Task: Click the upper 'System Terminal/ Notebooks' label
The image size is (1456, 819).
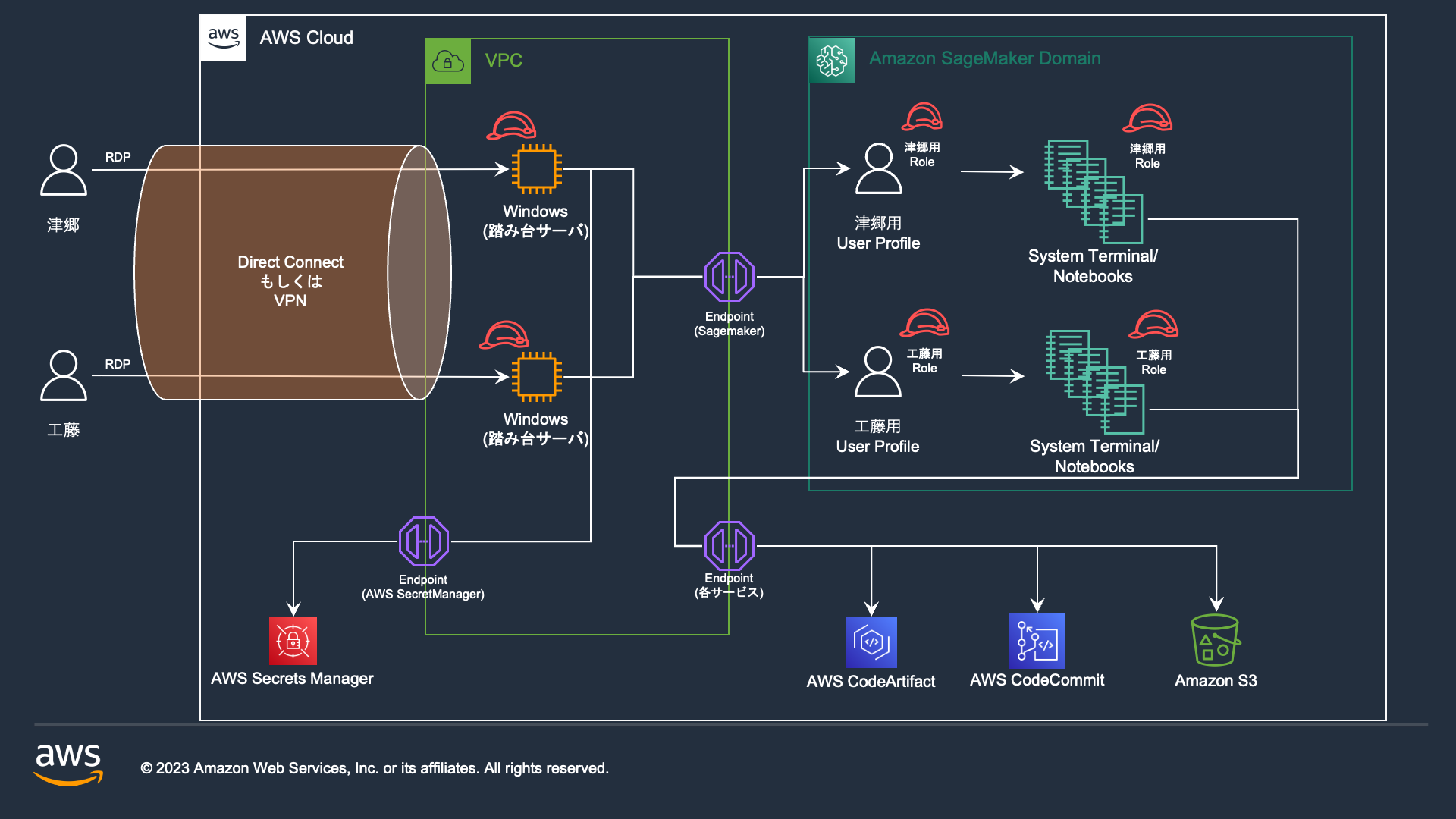Action: tap(1093, 266)
